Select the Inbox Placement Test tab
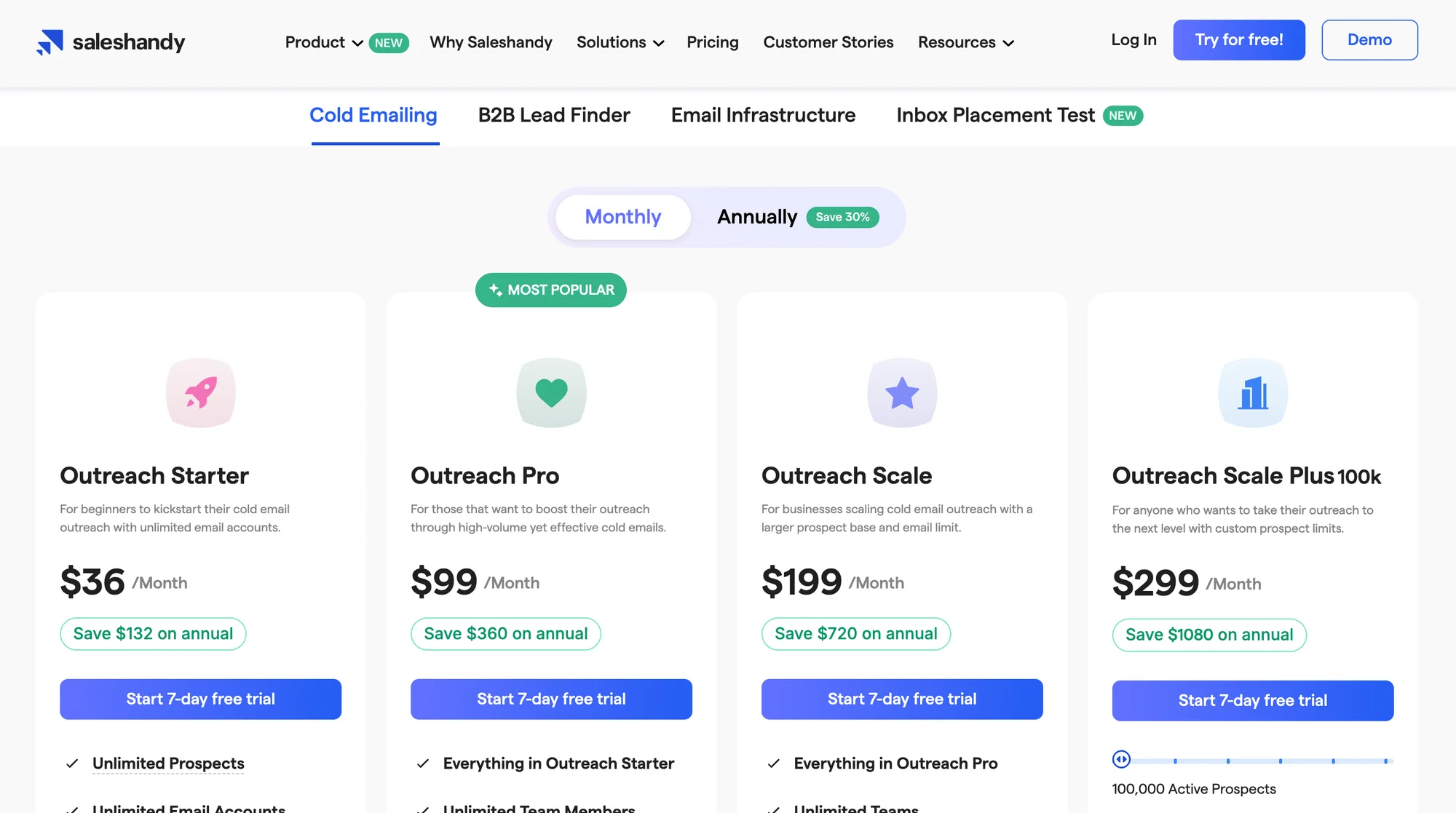1456x813 pixels. pyautogui.click(x=995, y=115)
